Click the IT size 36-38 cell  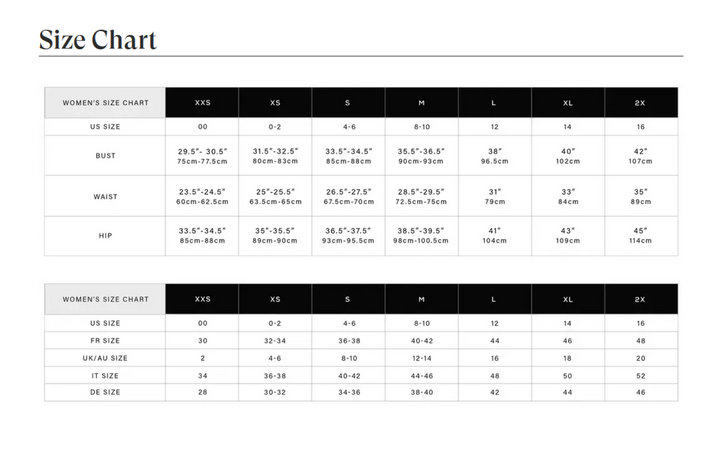[x=275, y=375]
